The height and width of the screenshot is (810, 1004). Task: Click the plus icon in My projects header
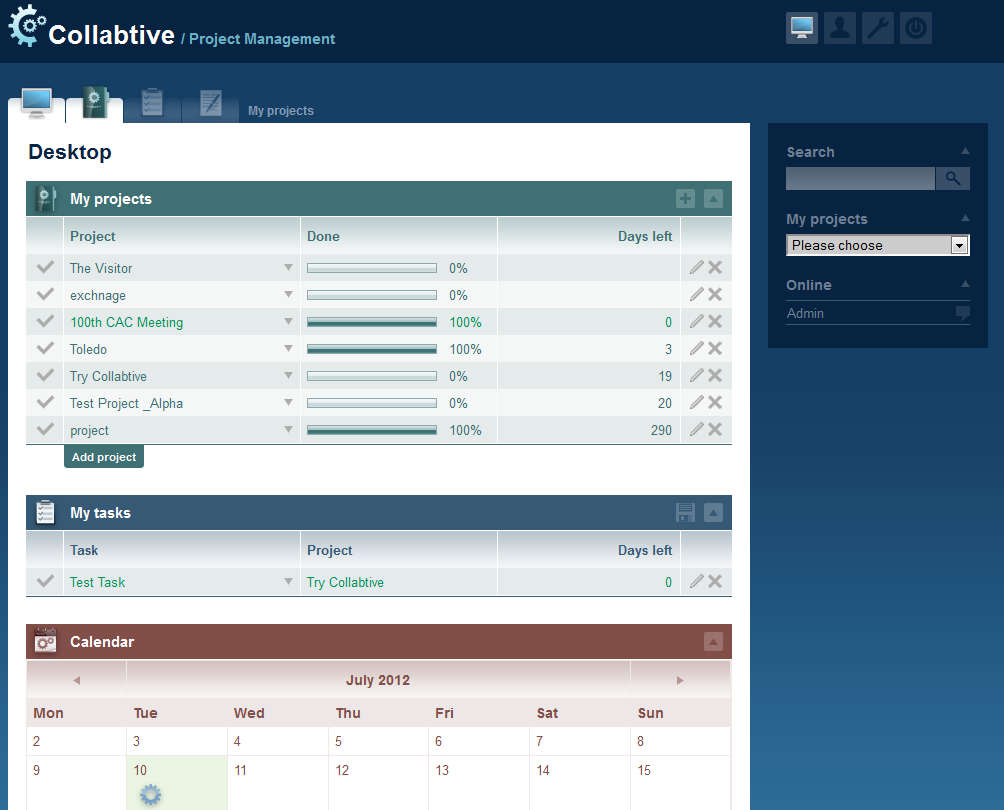point(685,199)
